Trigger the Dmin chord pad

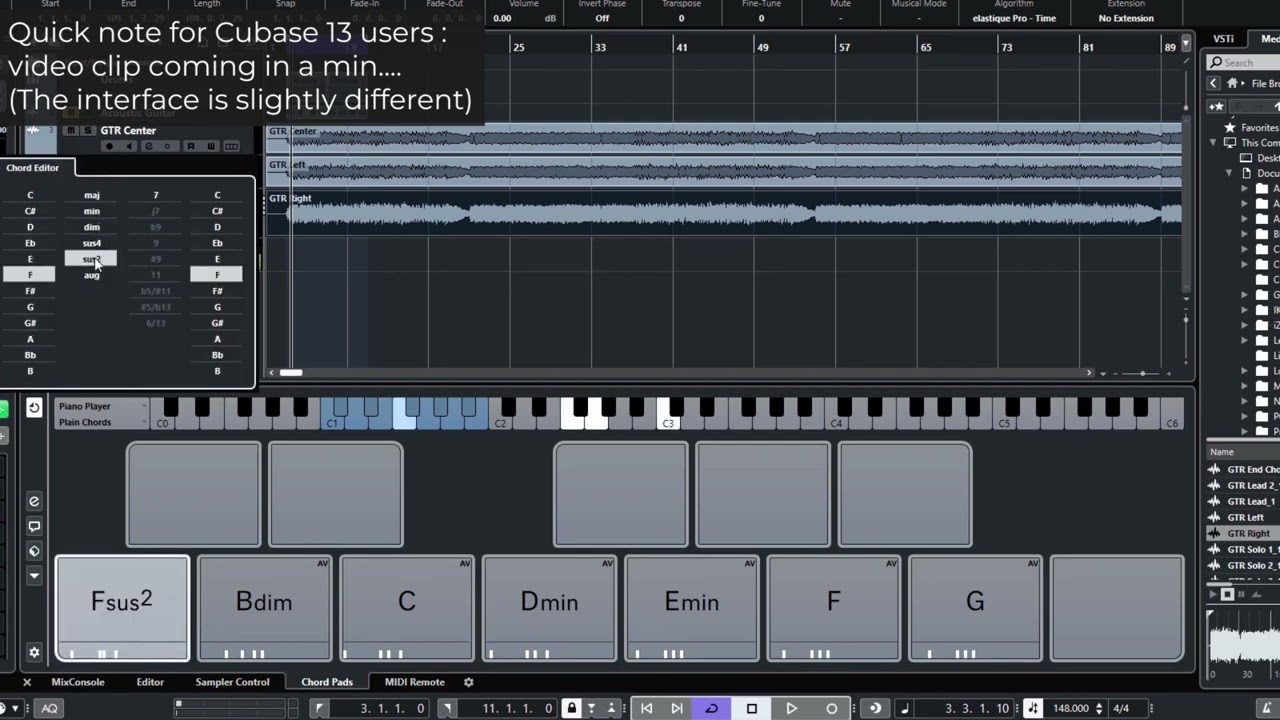tap(549, 609)
